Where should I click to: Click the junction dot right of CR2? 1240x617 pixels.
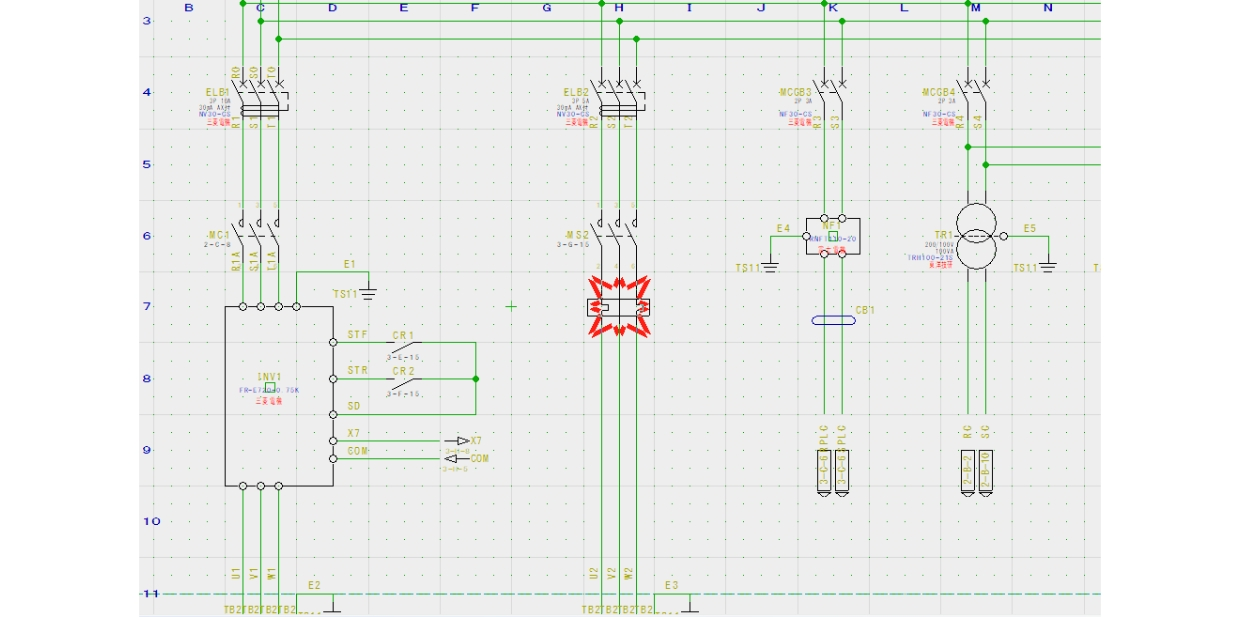[x=476, y=379]
